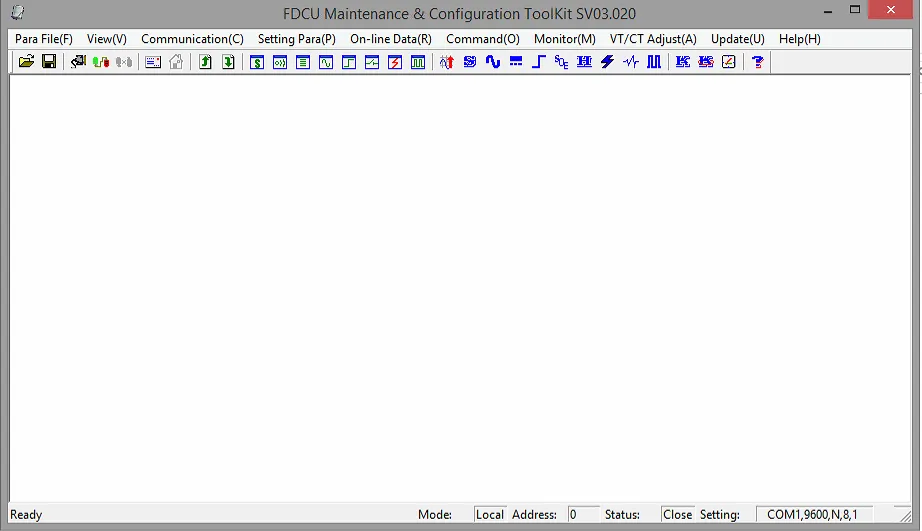Download parameters with green down-arrow icon
Viewport: 922px width, 531px height.
[228, 62]
